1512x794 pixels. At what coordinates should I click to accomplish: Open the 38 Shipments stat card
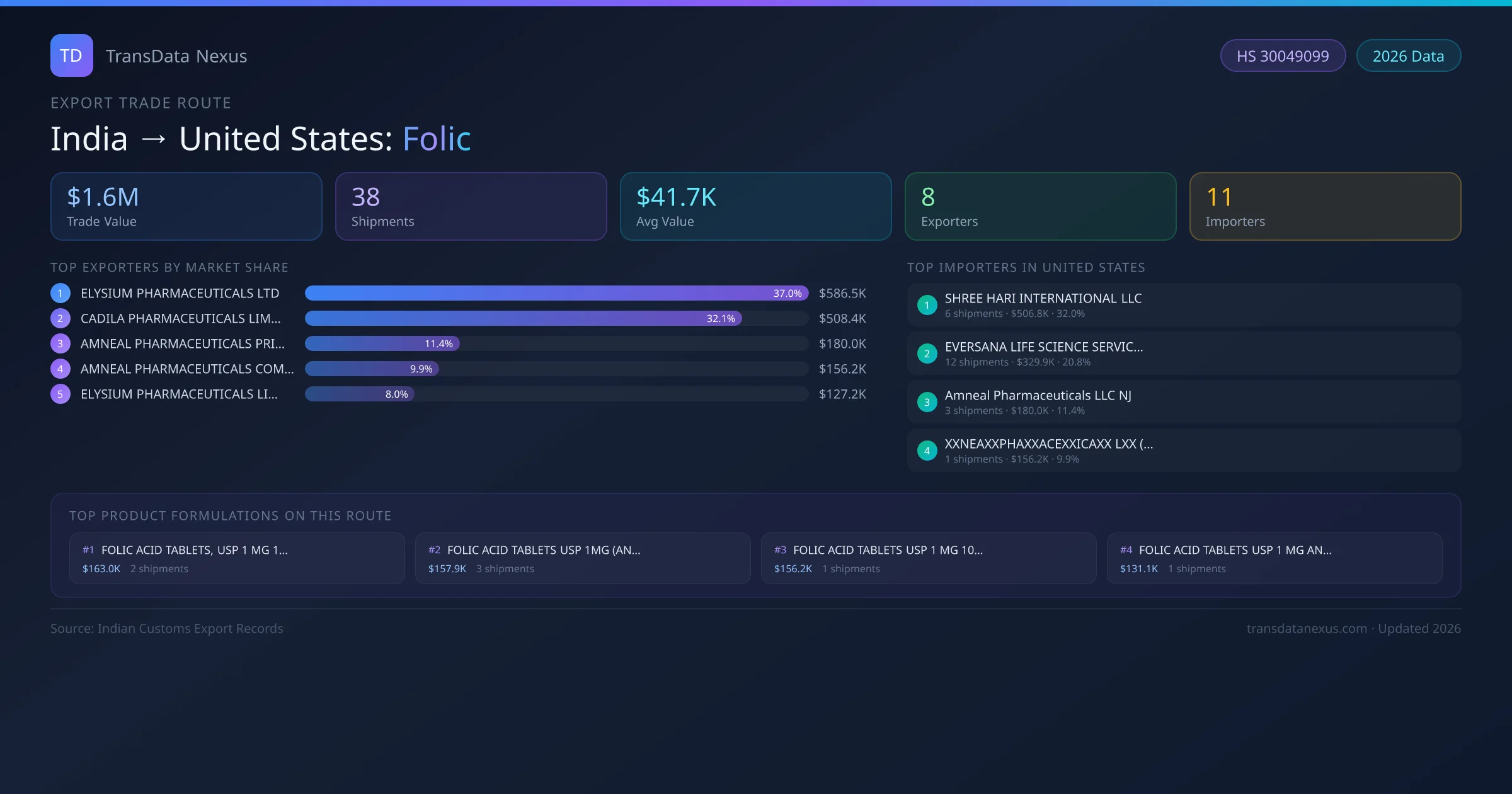coord(471,207)
